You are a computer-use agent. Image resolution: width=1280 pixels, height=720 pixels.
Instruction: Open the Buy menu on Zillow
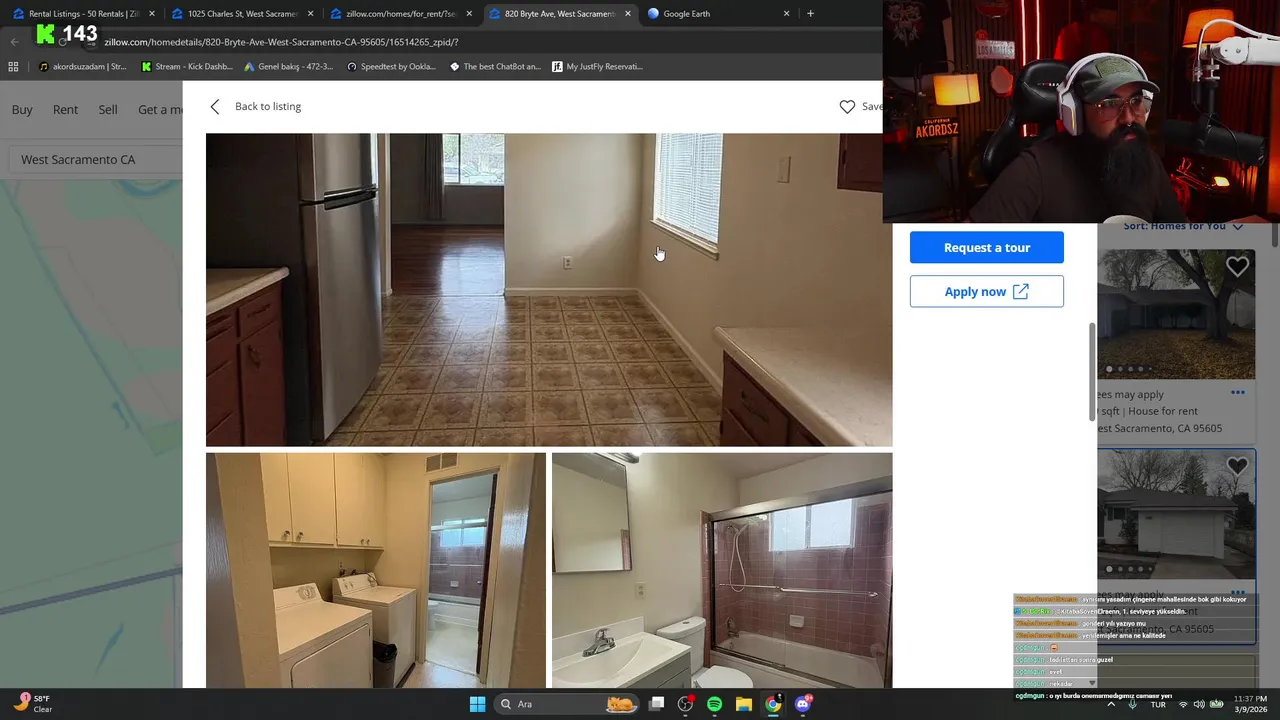click(x=22, y=110)
